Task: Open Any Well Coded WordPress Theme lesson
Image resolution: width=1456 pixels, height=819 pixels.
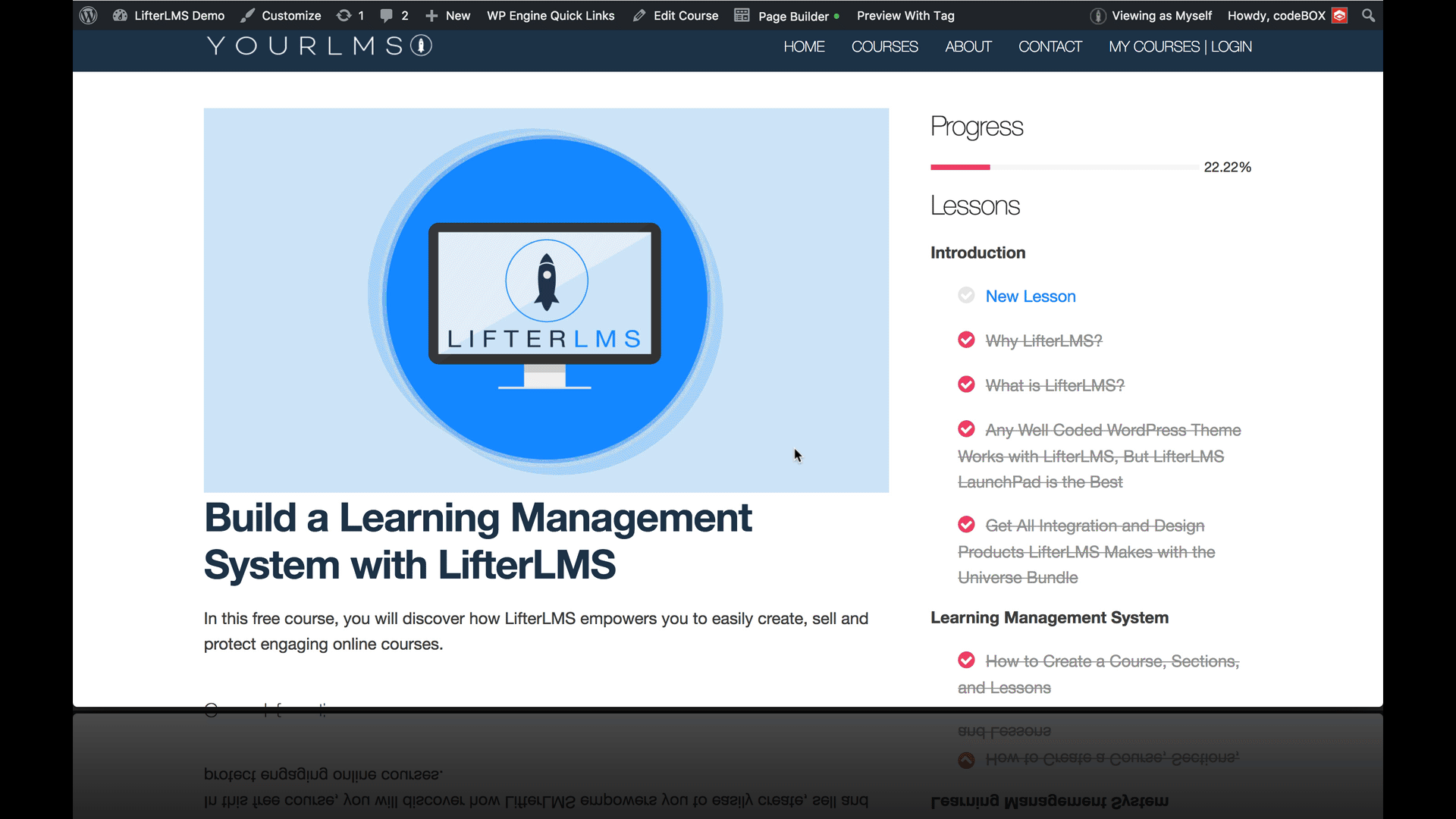Action: coord(1100,456)
